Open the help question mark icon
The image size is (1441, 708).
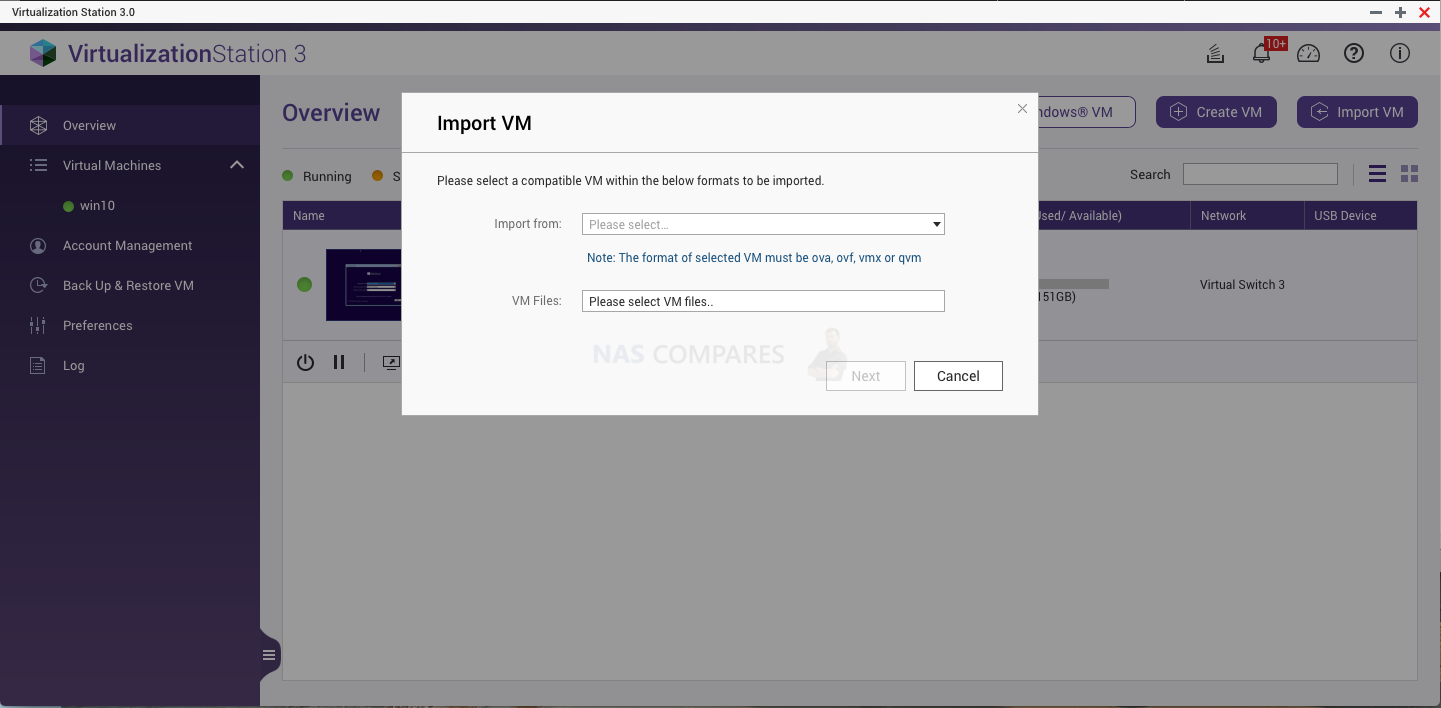click(1354, 54)
